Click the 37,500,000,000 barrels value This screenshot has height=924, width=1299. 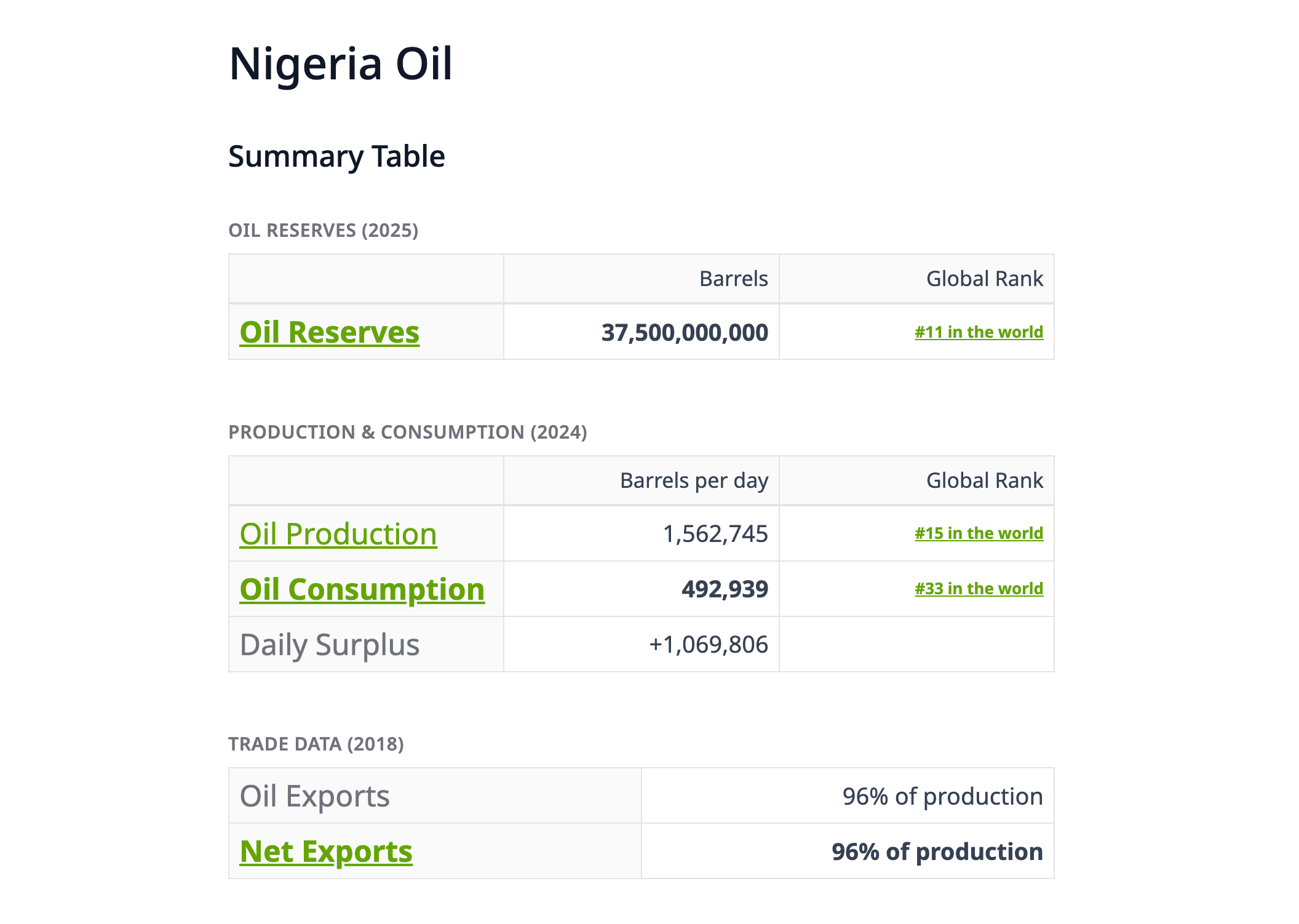tap(685, 333)
